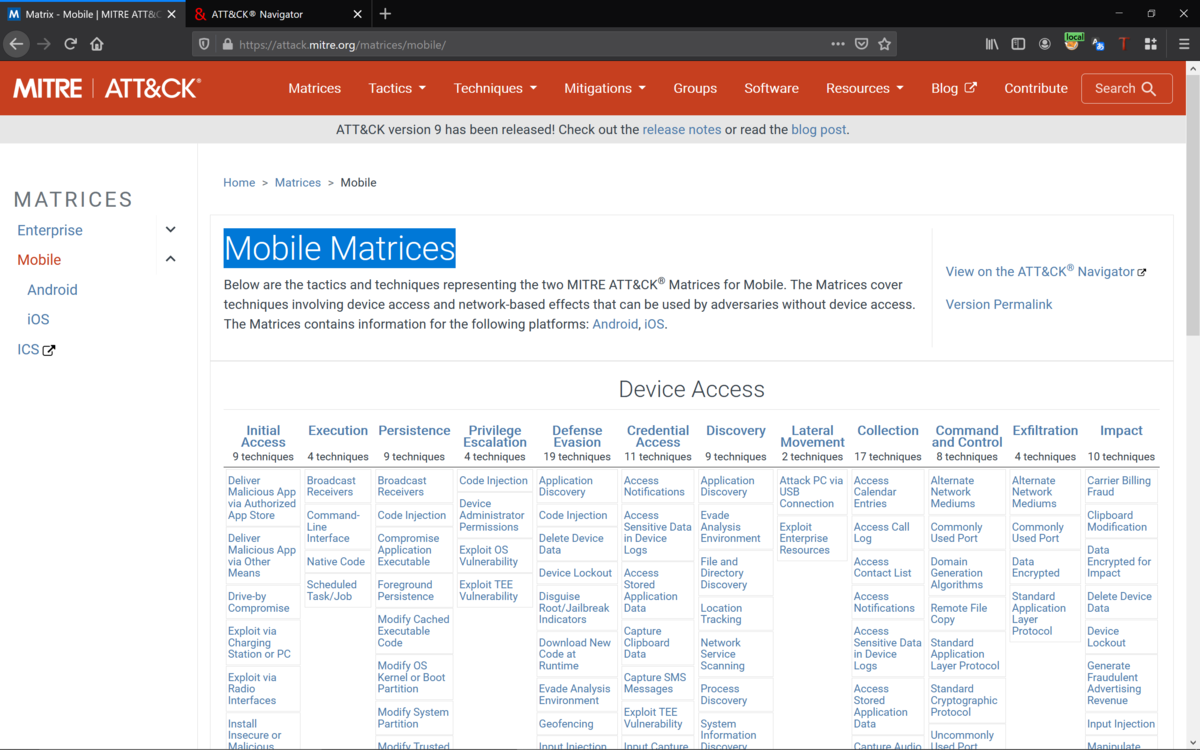
Task: Click the ICS external link icon
Action: 49,350
